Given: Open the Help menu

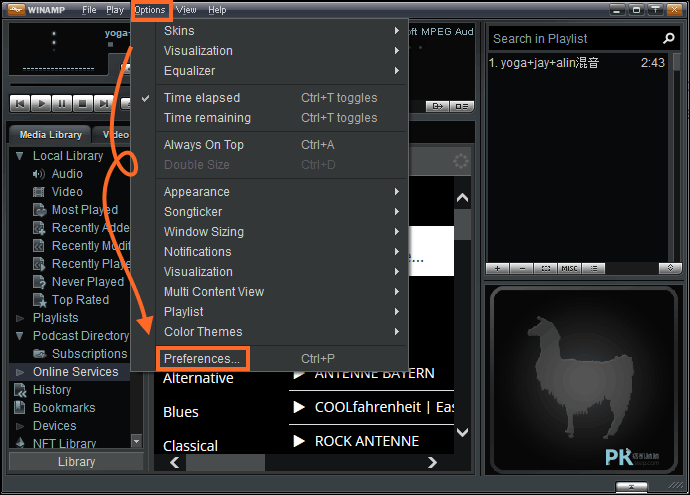Looking at the screenshot, I should (217, 10).
